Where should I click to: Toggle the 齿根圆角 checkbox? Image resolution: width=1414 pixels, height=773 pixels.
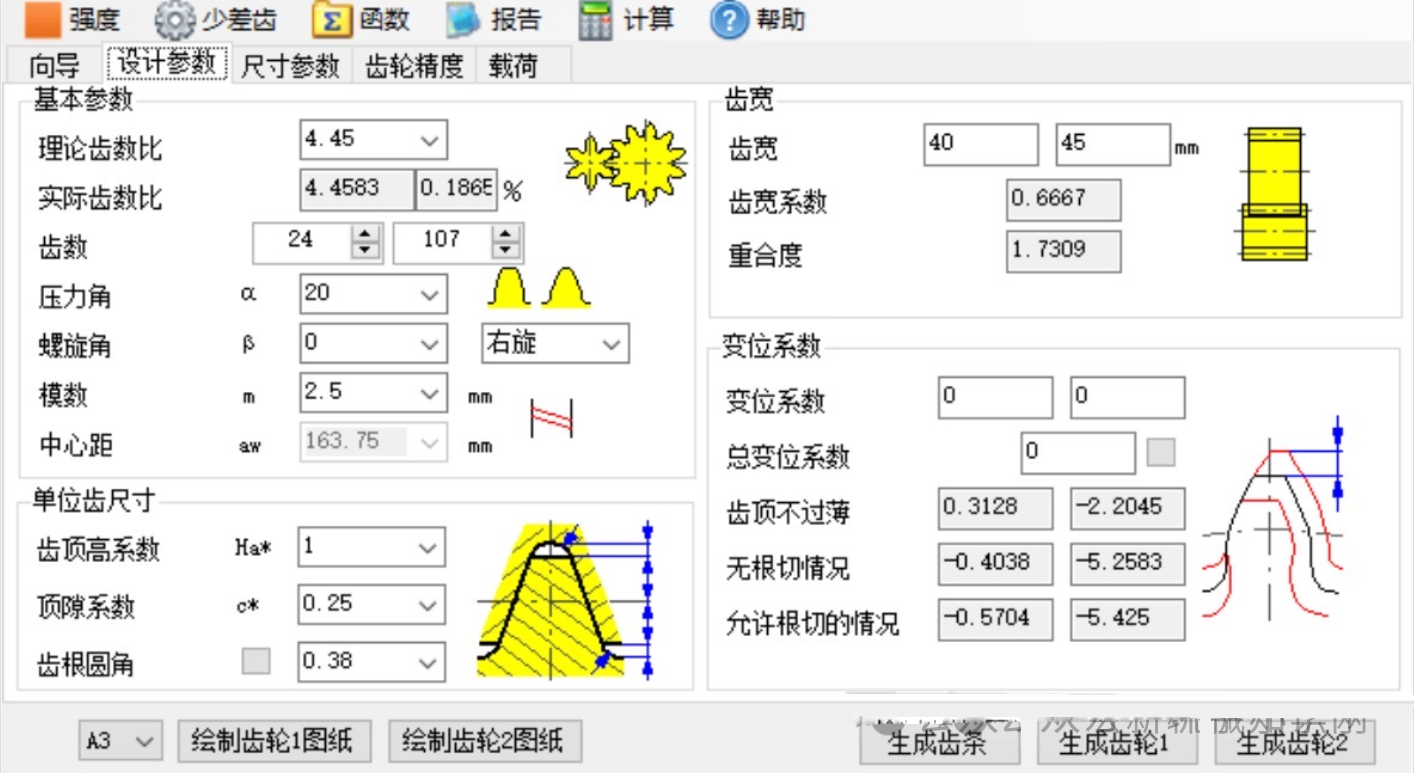click(x=256, y=661)
